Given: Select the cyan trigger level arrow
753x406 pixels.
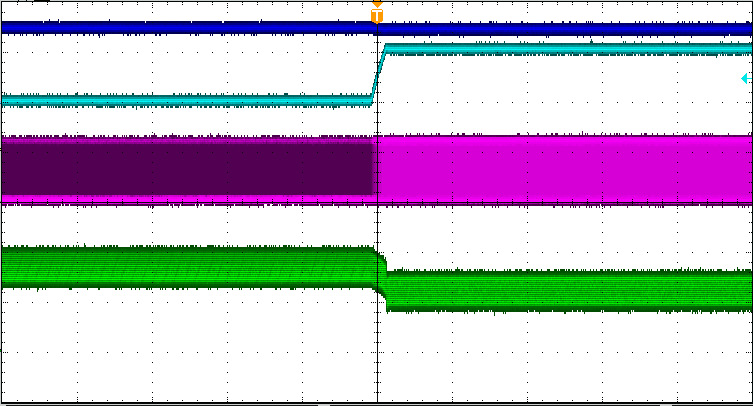Looking at the screenshot, I should [746, 78].
